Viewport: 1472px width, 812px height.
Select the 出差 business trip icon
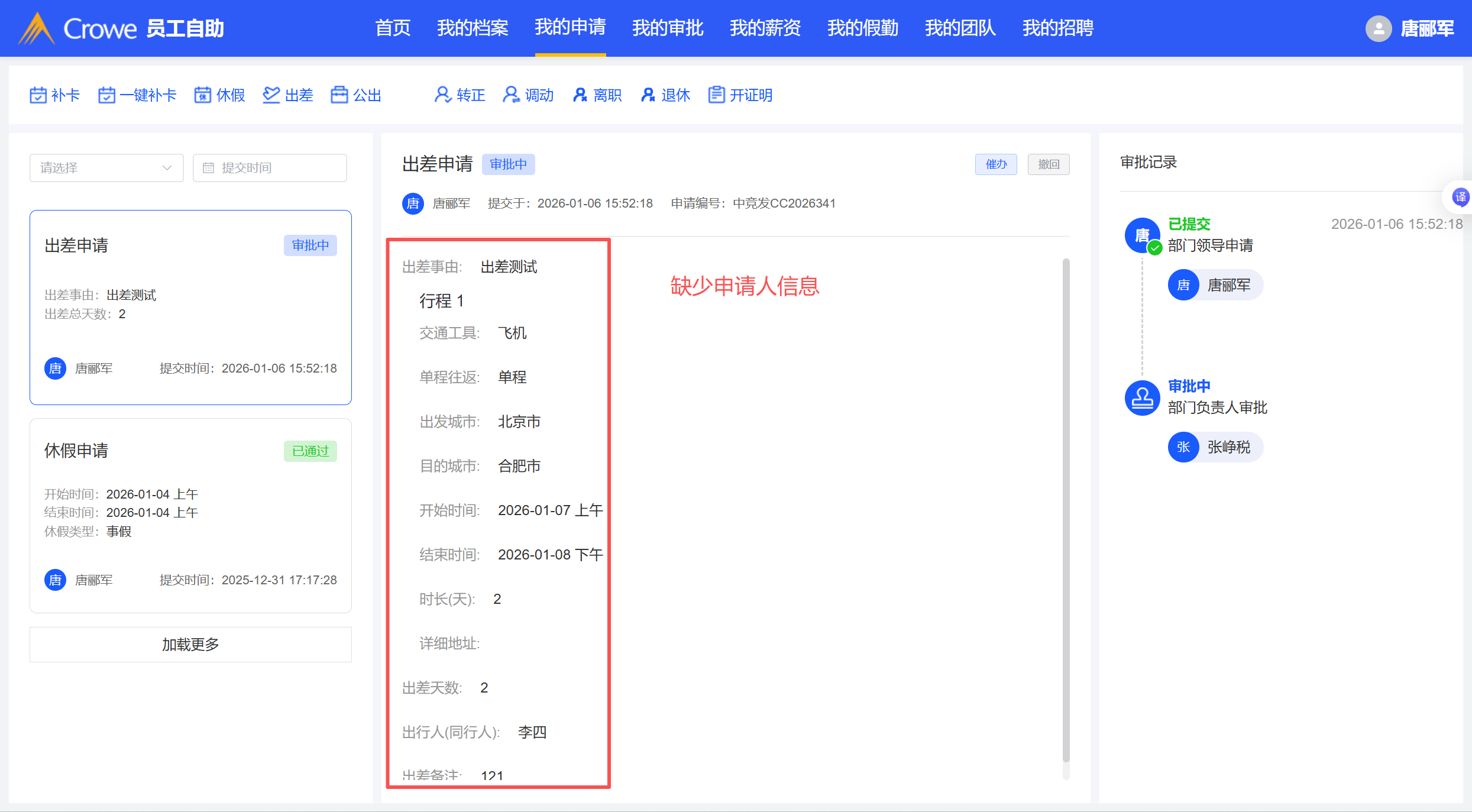pos(271,95)
